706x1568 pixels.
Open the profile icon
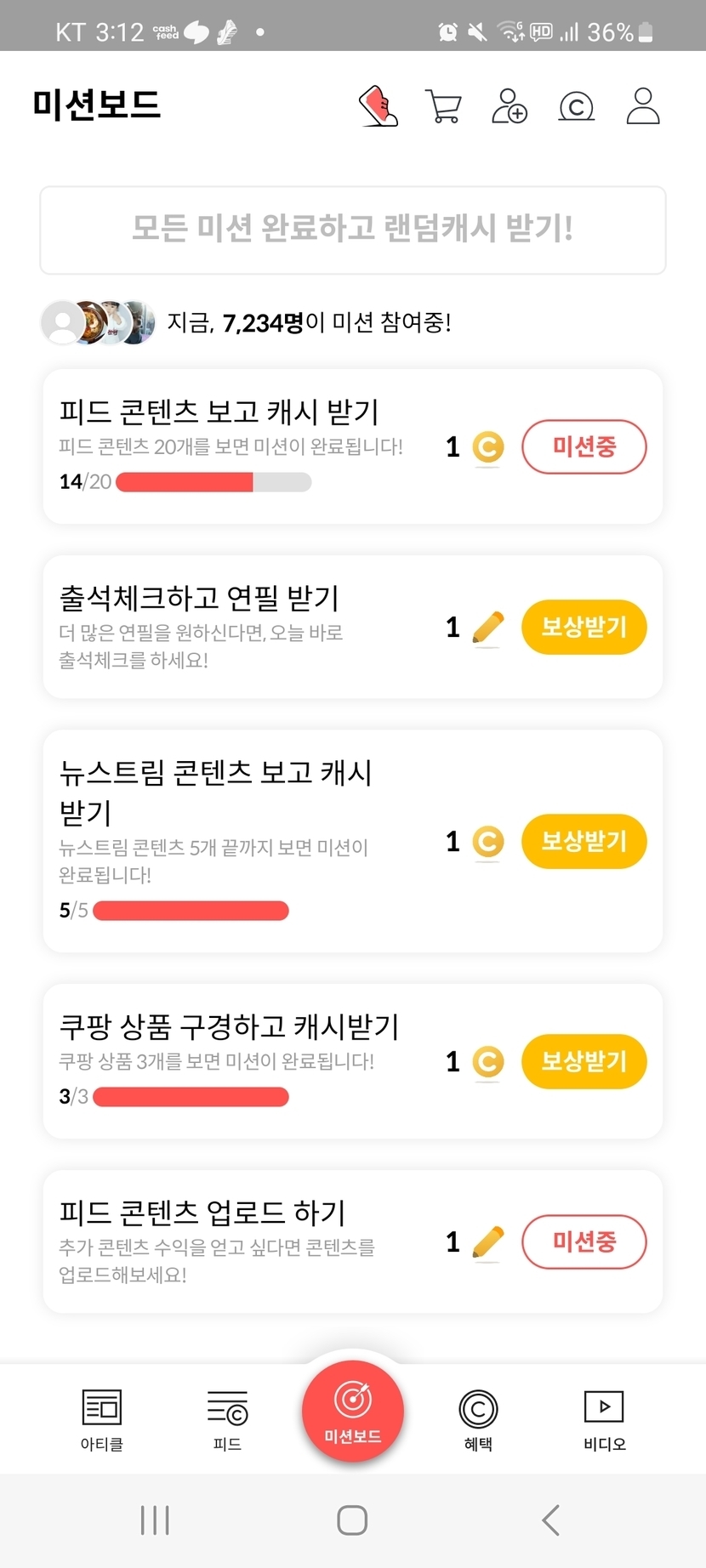(643, 106)
